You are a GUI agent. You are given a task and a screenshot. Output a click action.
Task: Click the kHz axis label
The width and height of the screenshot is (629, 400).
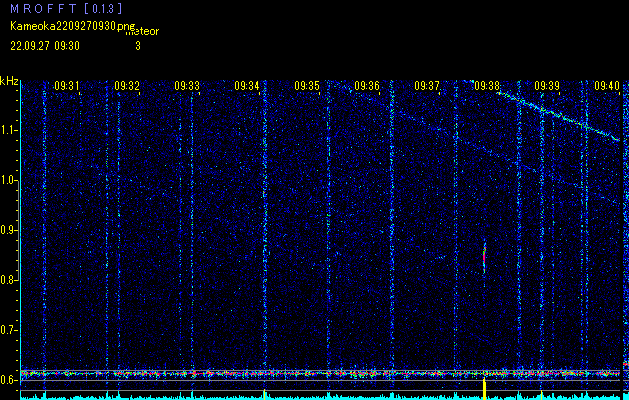tap(9, 81)
